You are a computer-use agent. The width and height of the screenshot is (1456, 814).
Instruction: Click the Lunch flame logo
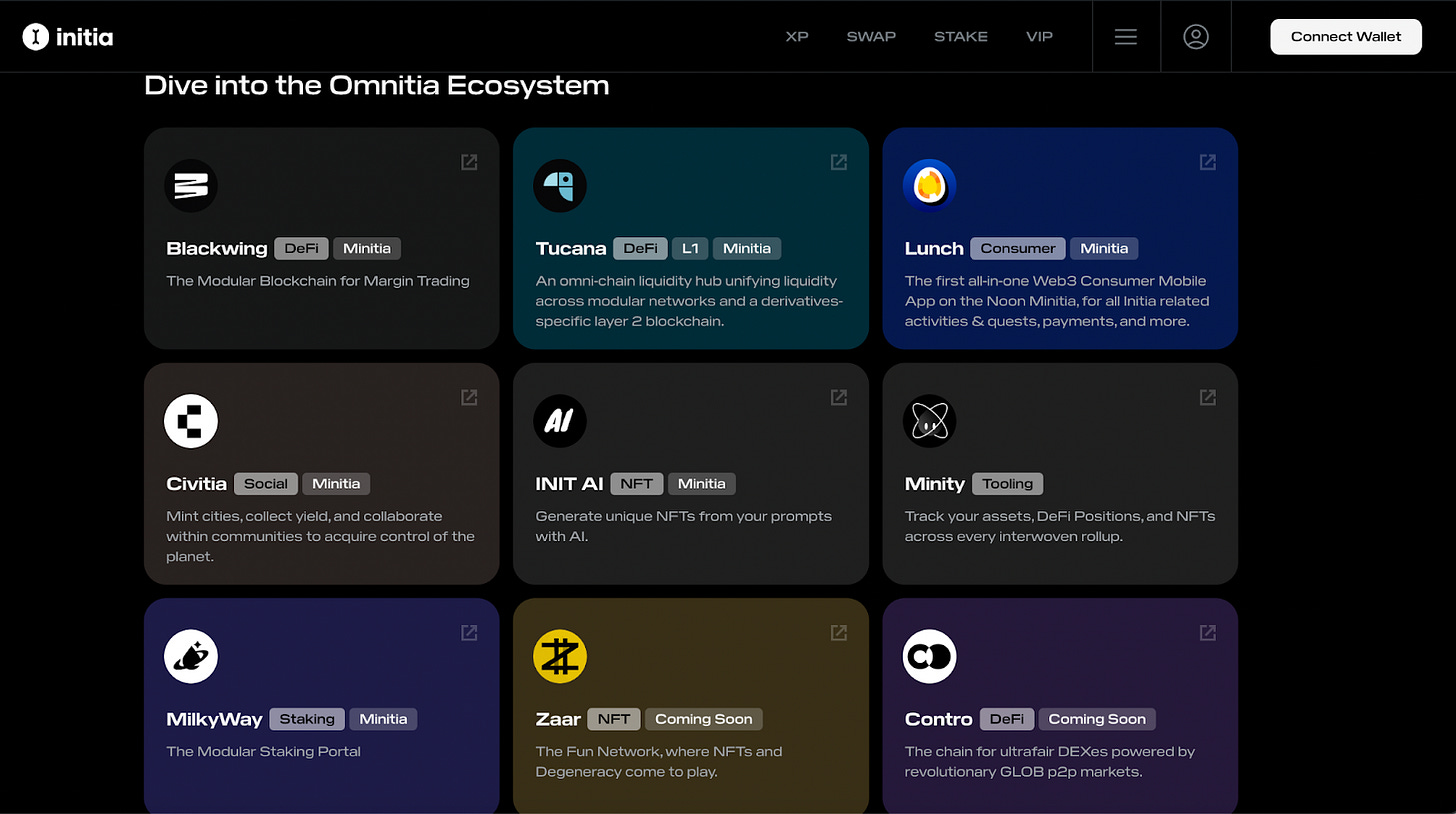930,186
